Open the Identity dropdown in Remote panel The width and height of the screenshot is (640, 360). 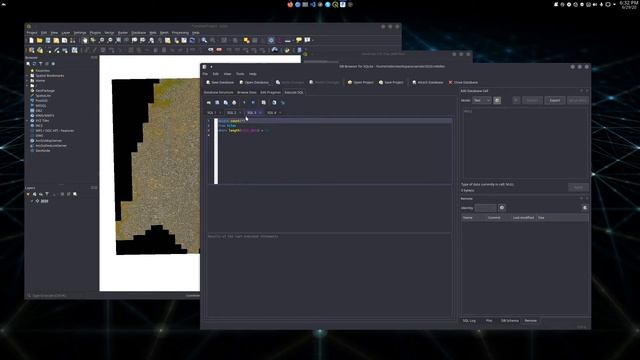click(485, 208)
